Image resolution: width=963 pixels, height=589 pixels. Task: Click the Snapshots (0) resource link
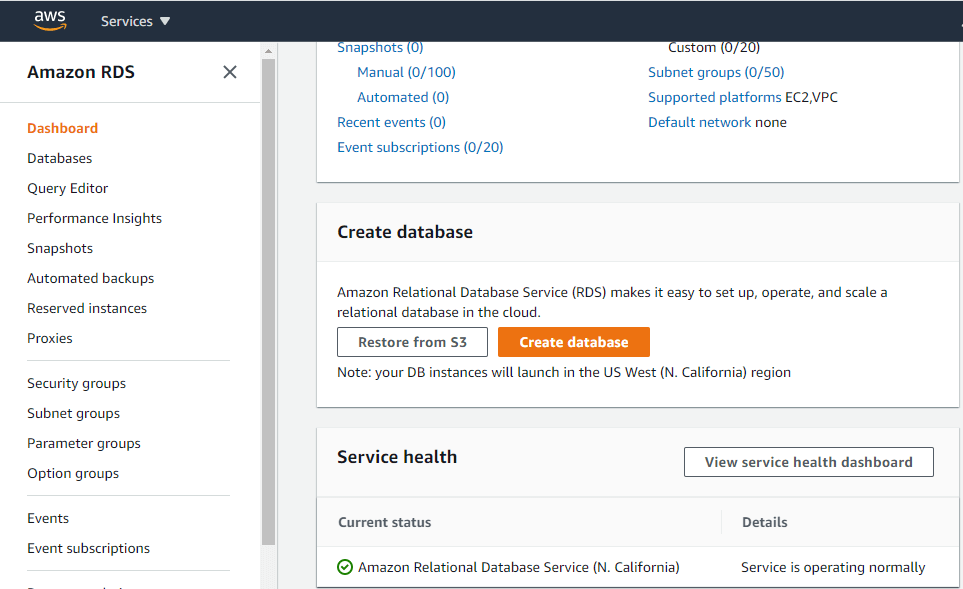380,47
